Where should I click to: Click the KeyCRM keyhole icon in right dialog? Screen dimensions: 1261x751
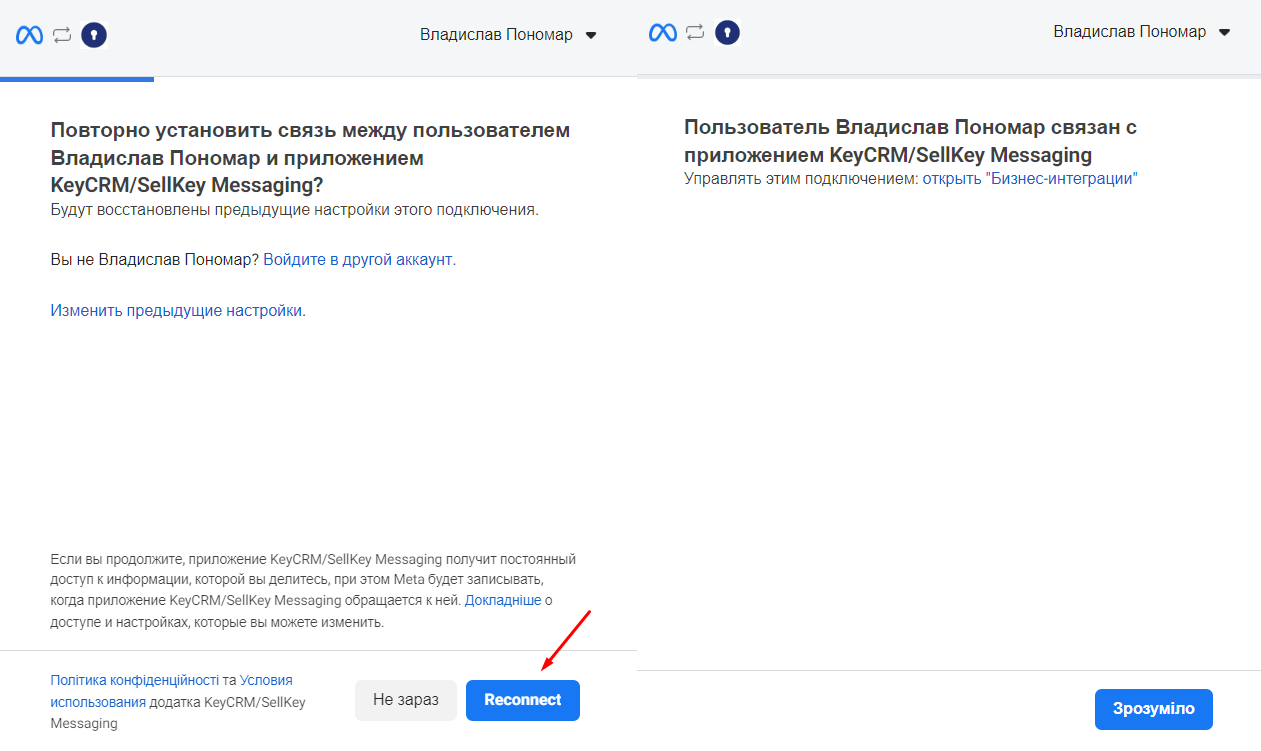[727, 33]
